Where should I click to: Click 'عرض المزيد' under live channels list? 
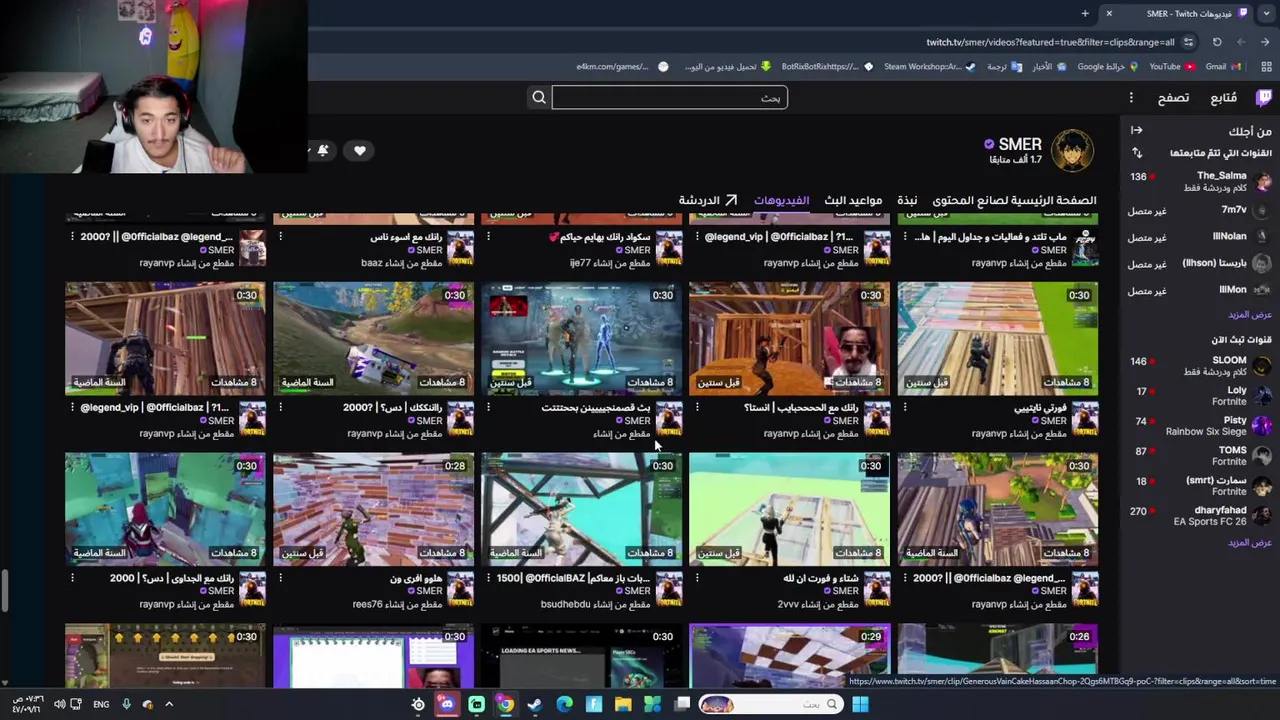(x=1249, y=543)
